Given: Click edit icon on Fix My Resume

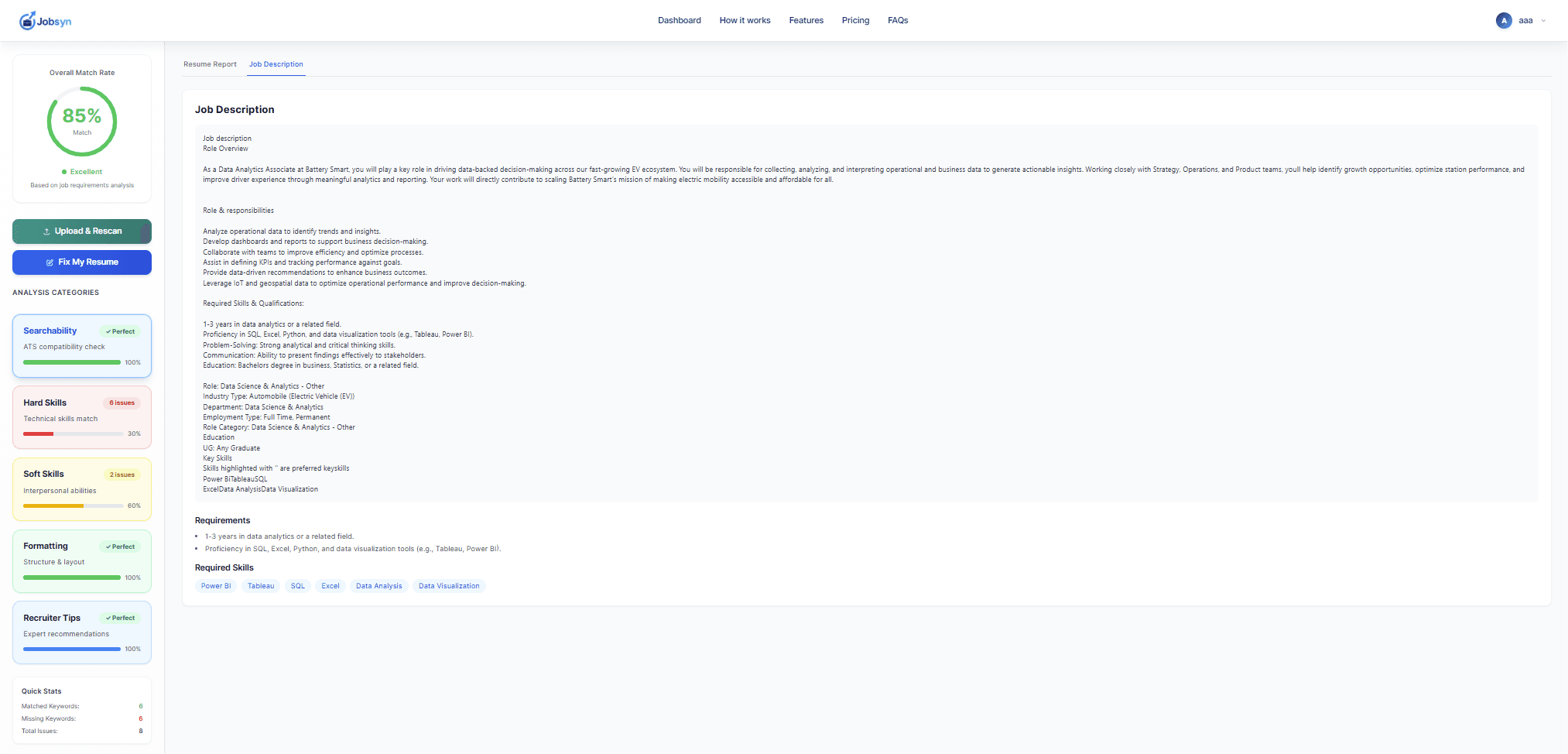Looking at the screenshot, I should (50, 262).
